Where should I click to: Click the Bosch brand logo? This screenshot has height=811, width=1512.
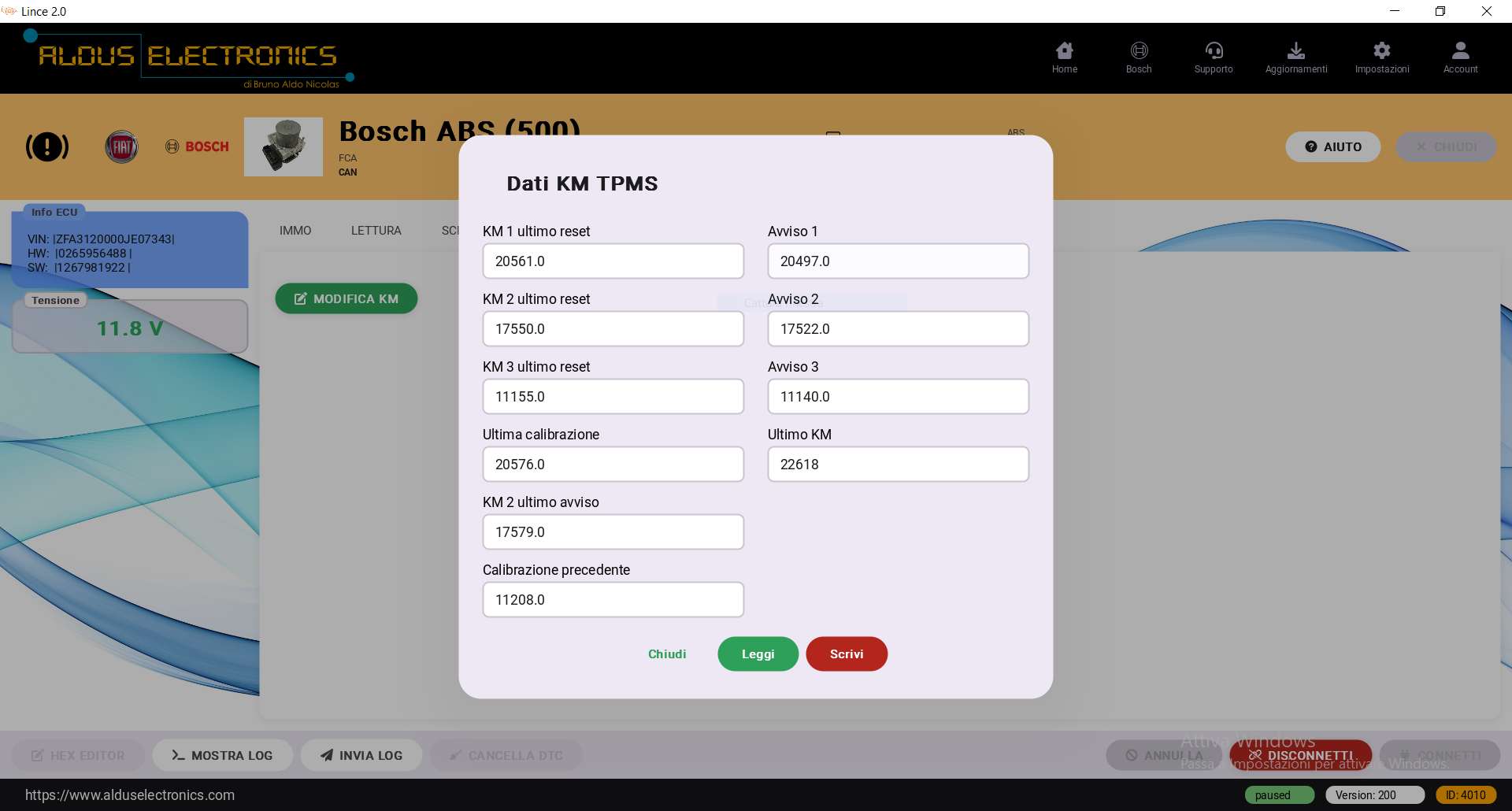click(197, 146)
